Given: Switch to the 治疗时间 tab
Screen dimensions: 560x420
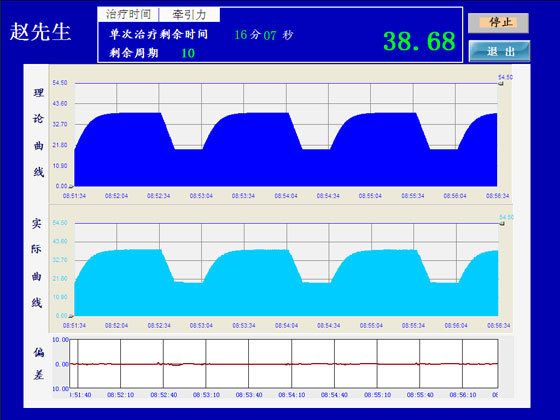Looking at the screenshot, I should [x=128, y=15].
